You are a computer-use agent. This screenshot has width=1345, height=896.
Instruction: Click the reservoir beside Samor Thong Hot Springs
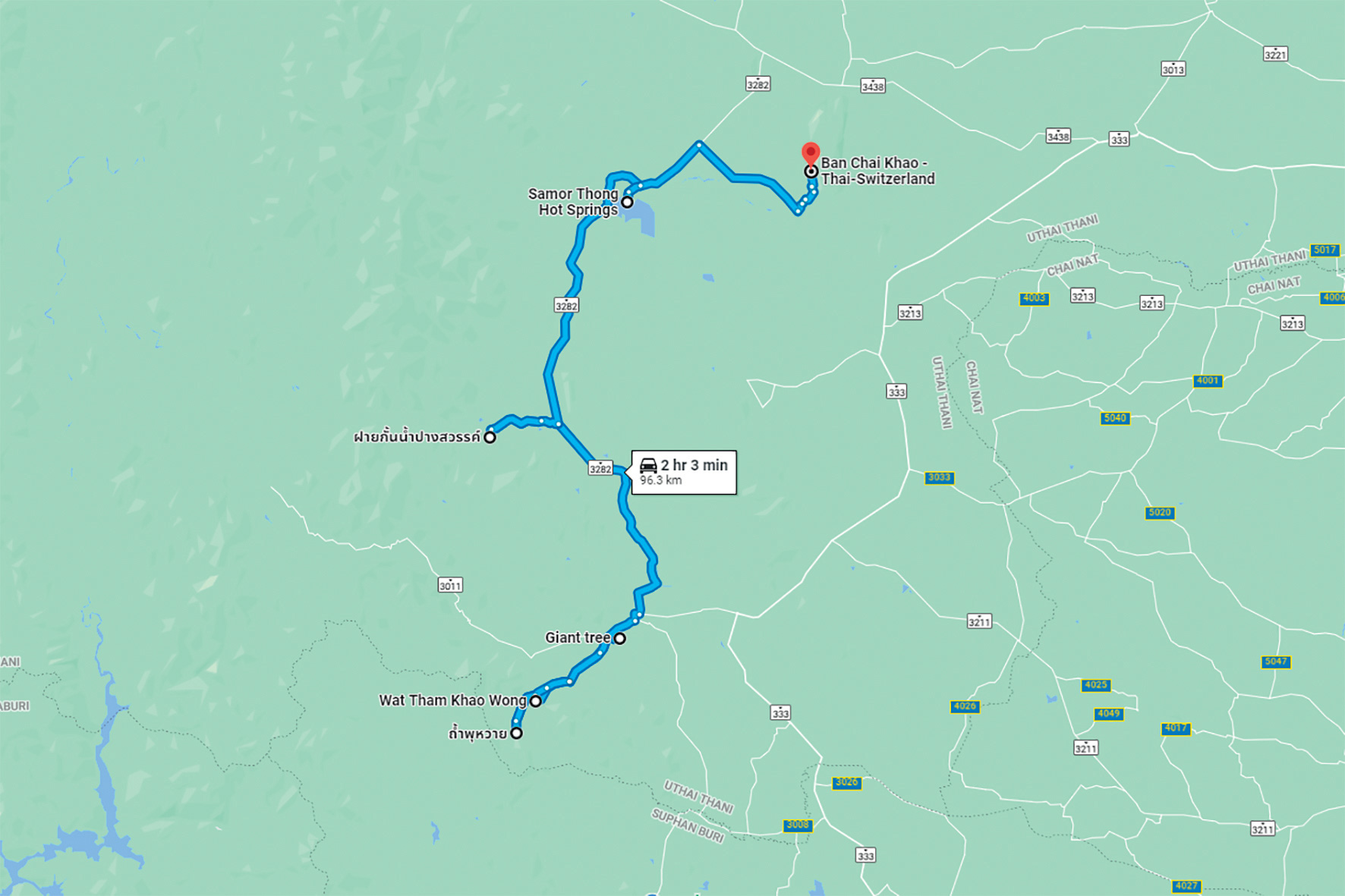(x=642, y=218)
